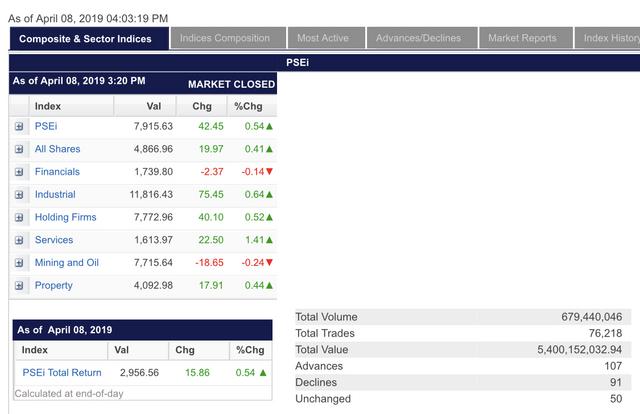Image resolution: width=640 pixels, height=414 pixels.
Task: Click the Total Value figure 5,400,152,032.94
Action: 580,349
